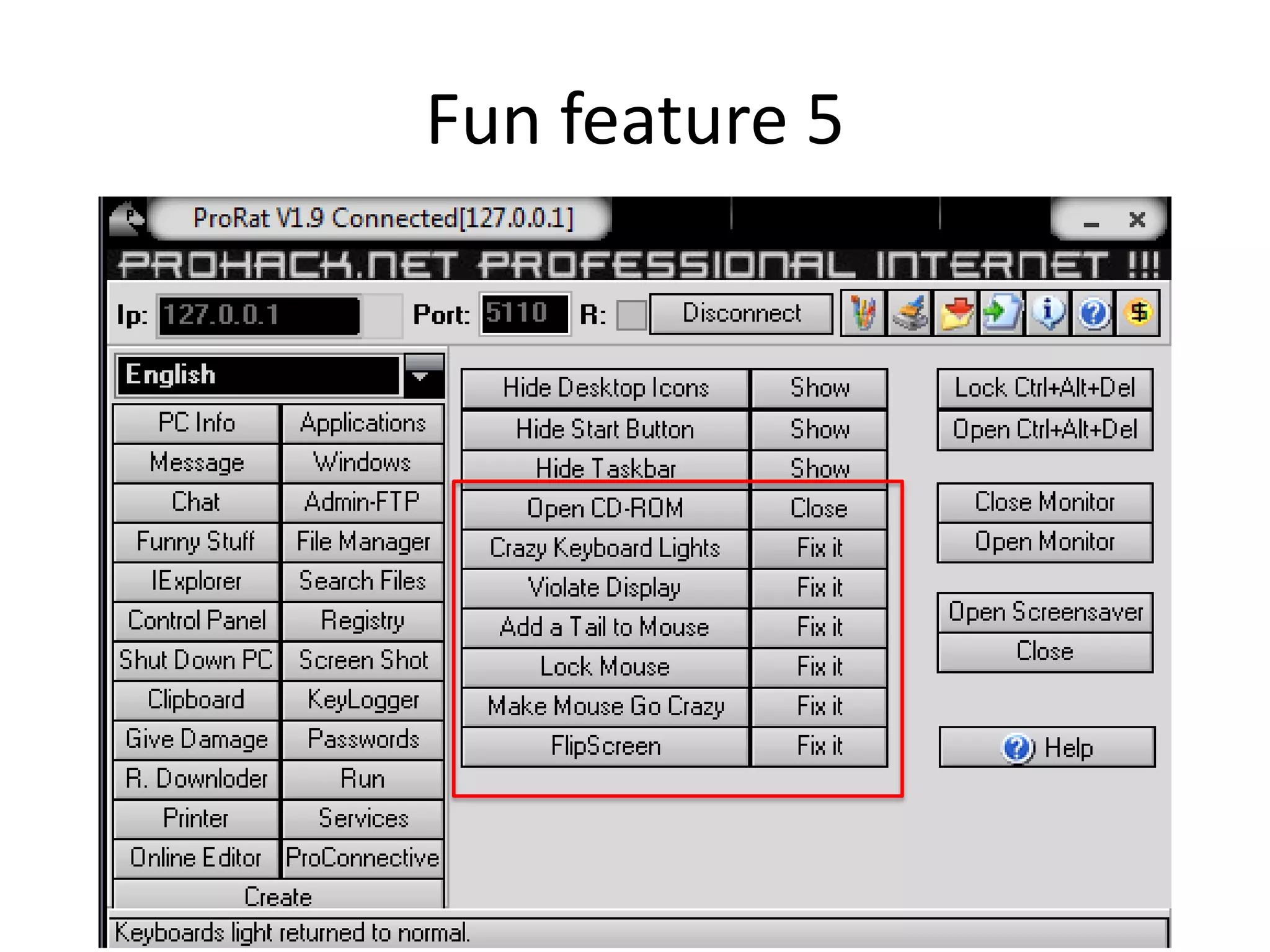
Task: Click the green arrow document icon
Action: (x=1001, y=313)
